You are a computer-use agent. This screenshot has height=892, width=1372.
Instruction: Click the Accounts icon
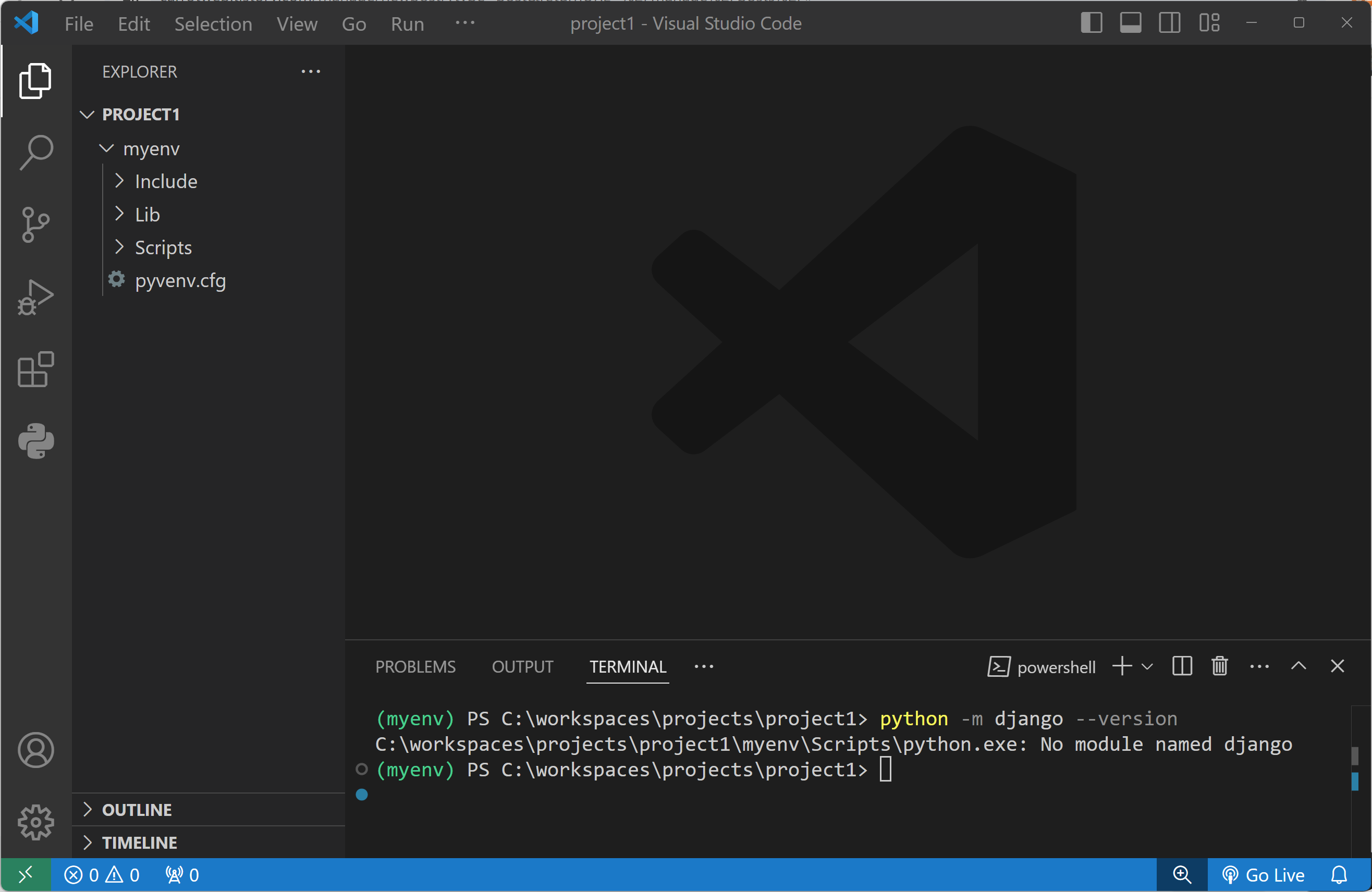(36, 750)
